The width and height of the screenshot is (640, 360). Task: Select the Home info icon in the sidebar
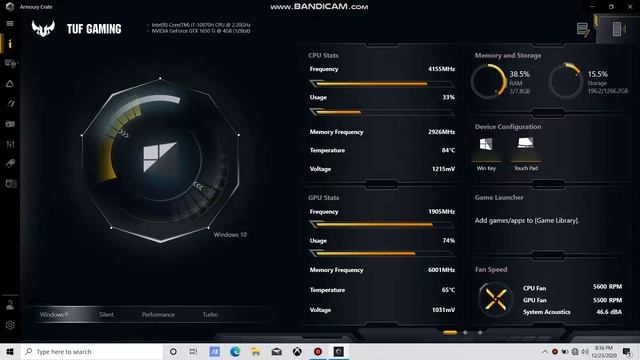10,44
